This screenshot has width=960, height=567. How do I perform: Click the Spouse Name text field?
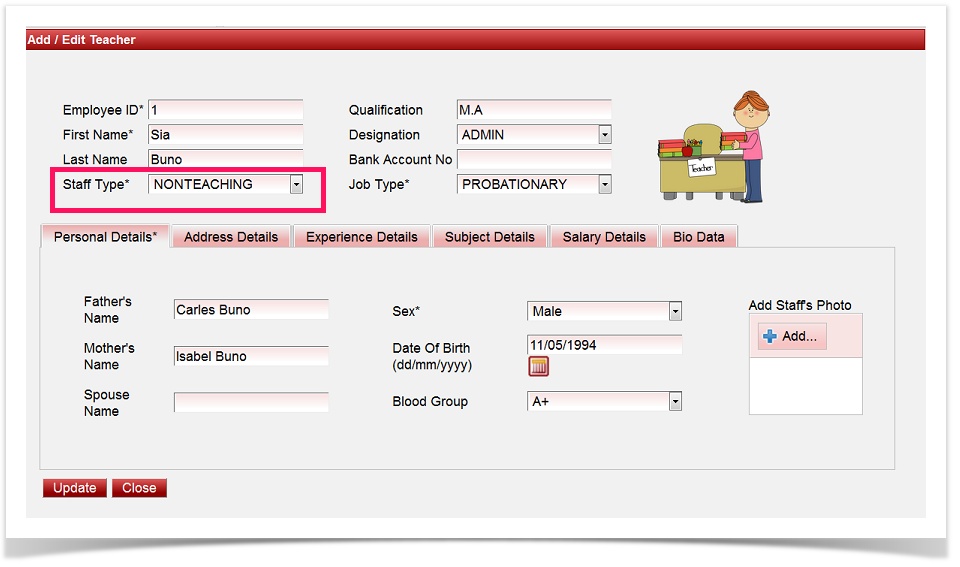251,403
